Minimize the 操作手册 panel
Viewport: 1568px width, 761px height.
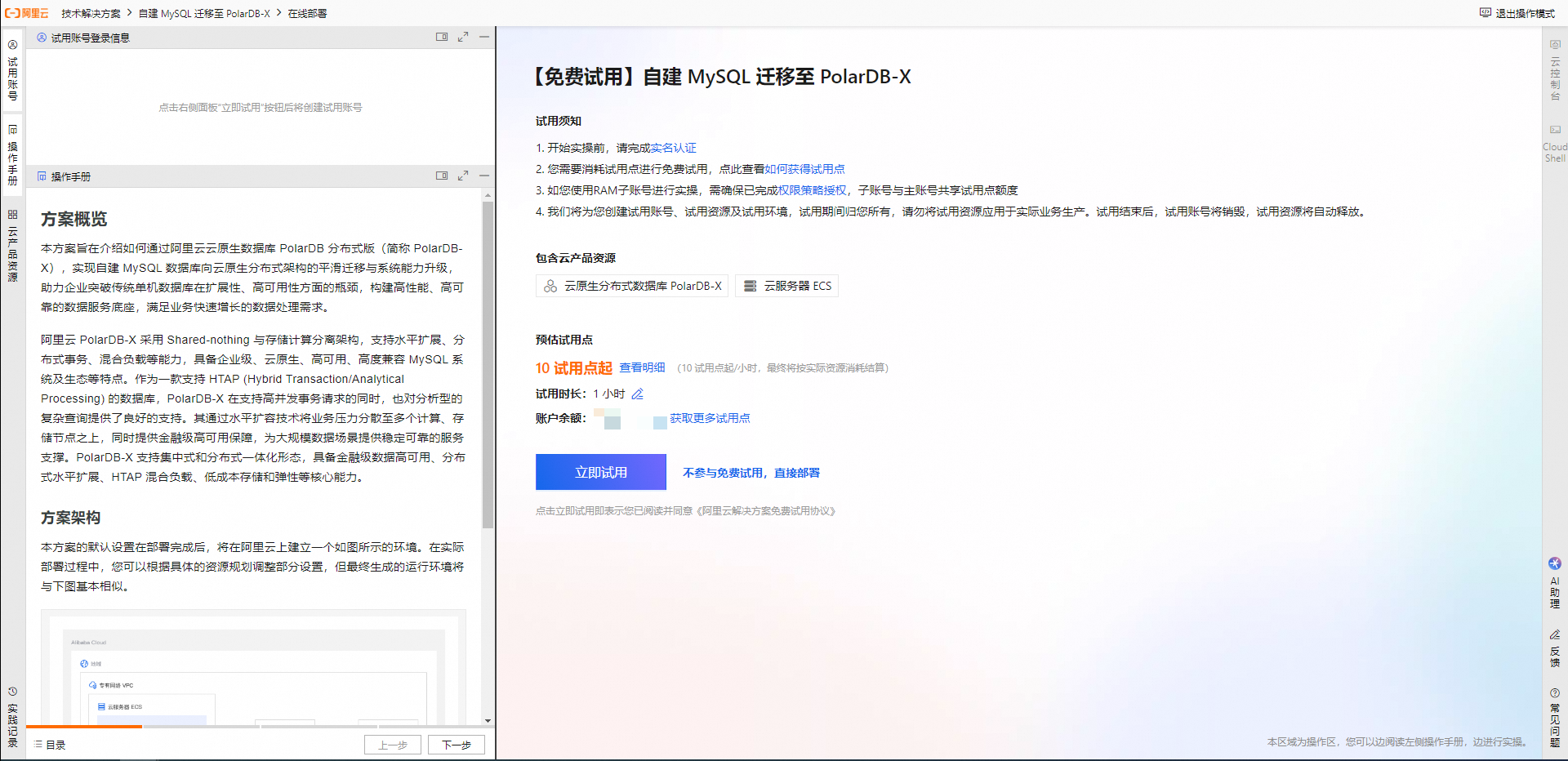point(484,176)
